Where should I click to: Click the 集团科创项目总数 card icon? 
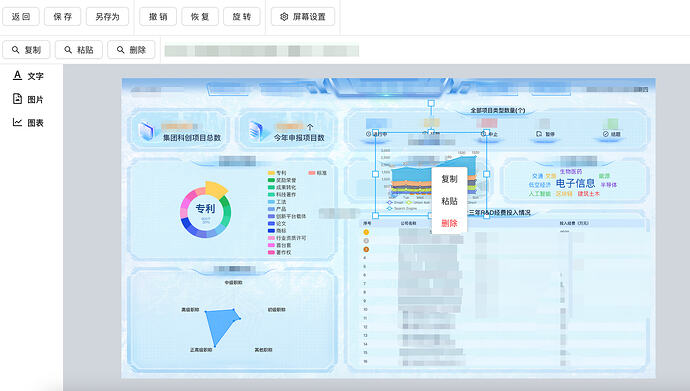[x=147, y=131]
